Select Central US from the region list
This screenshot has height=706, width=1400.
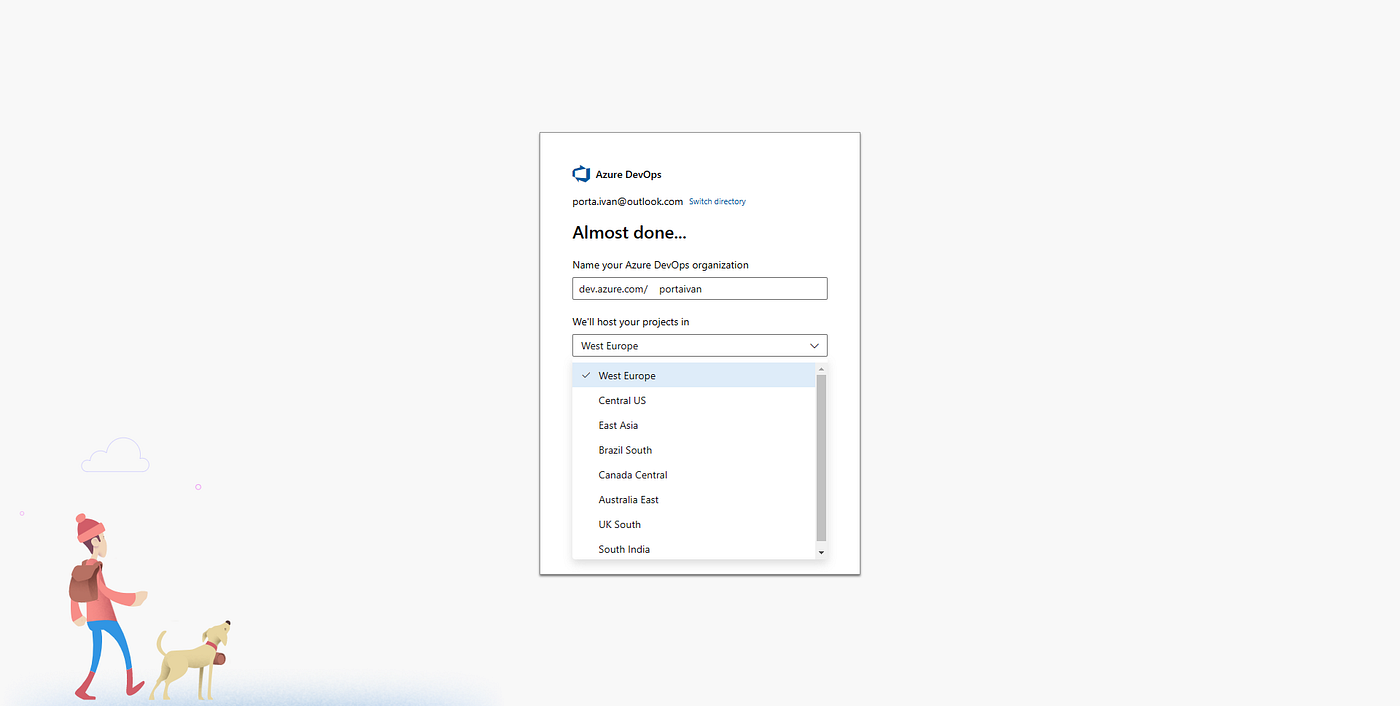coord(622,400)
